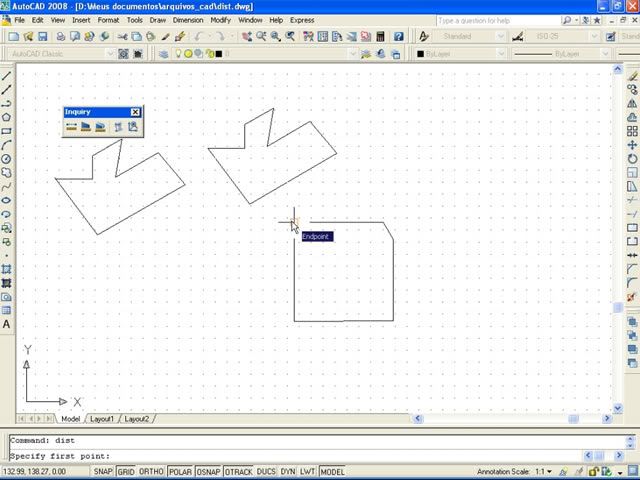The width and height of the screenshot is (640, 480).
Task: Select the Rectangle draw tool
Action: coord(6,131)
